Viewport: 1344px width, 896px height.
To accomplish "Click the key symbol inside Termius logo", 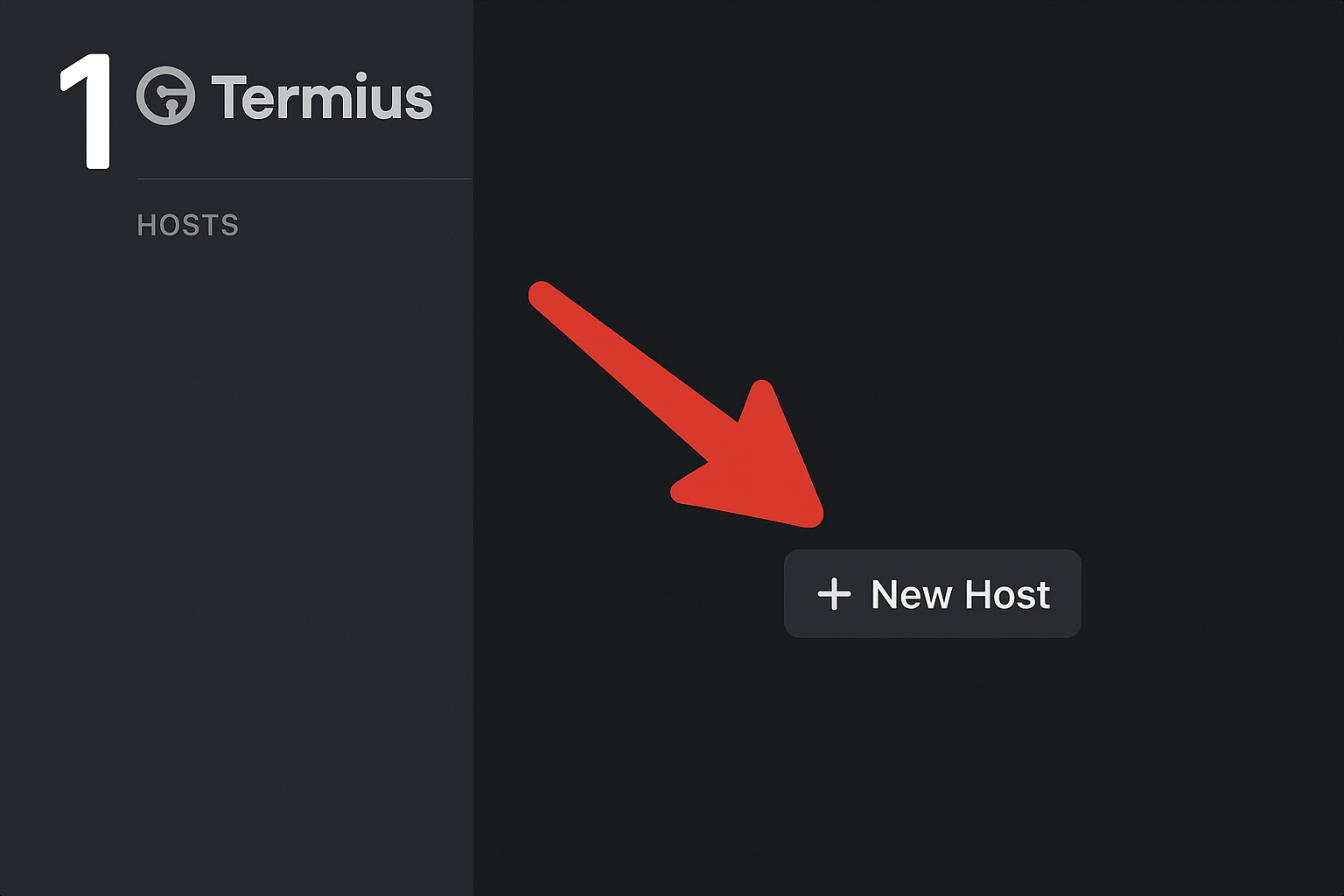I will pos(169,99).
